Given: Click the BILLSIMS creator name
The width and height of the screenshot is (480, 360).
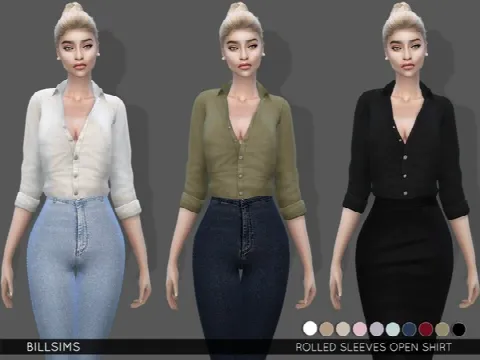Looking at the screenshot, I should (53, 347).
